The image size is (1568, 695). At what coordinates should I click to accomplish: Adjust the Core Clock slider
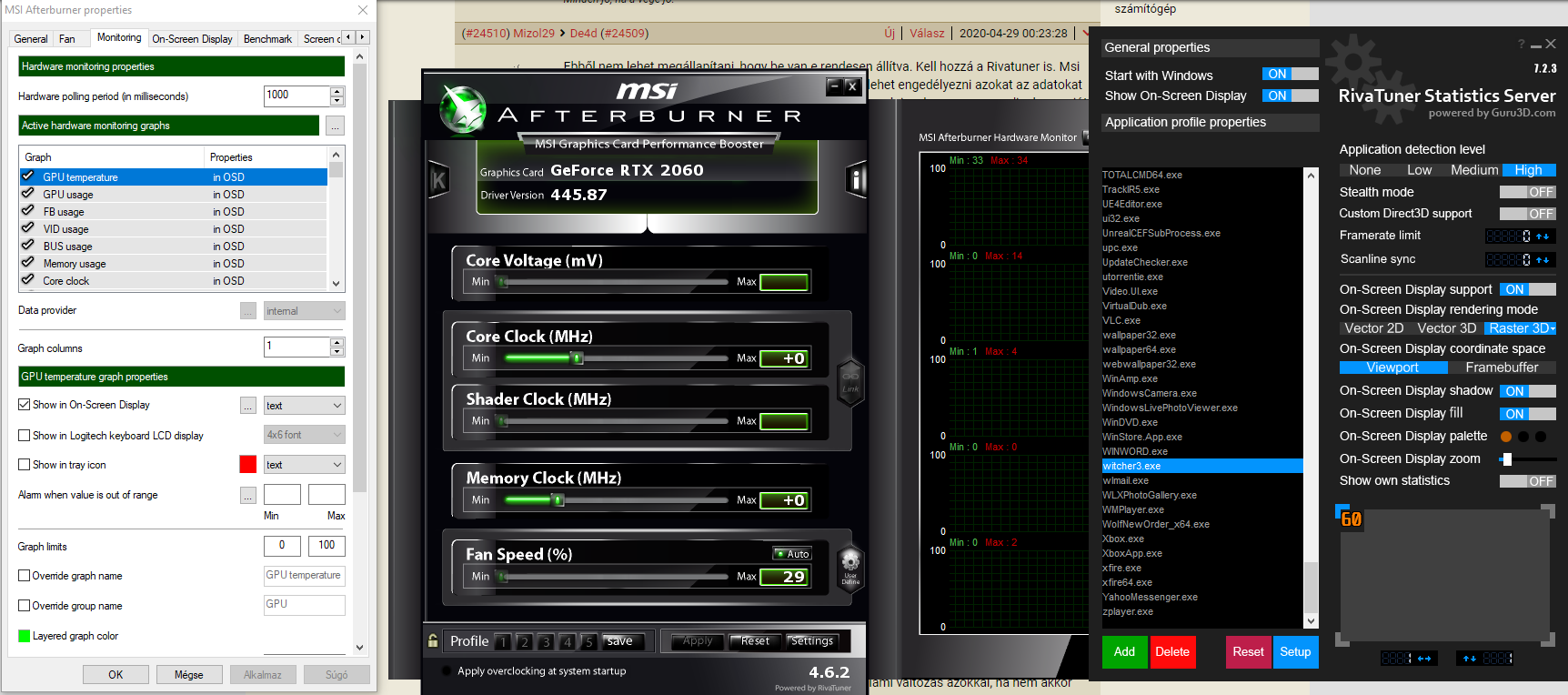click(577, 358)
